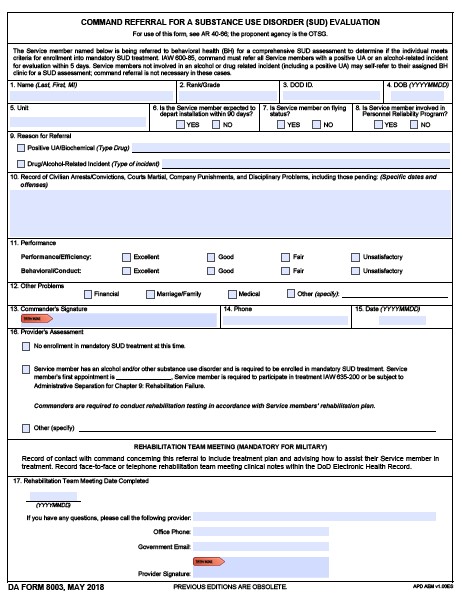The width and height of the screenshot is (462, 604).
Task: Mark Performance/Efficiency as Excellent
Action: (x=126, y=257)
